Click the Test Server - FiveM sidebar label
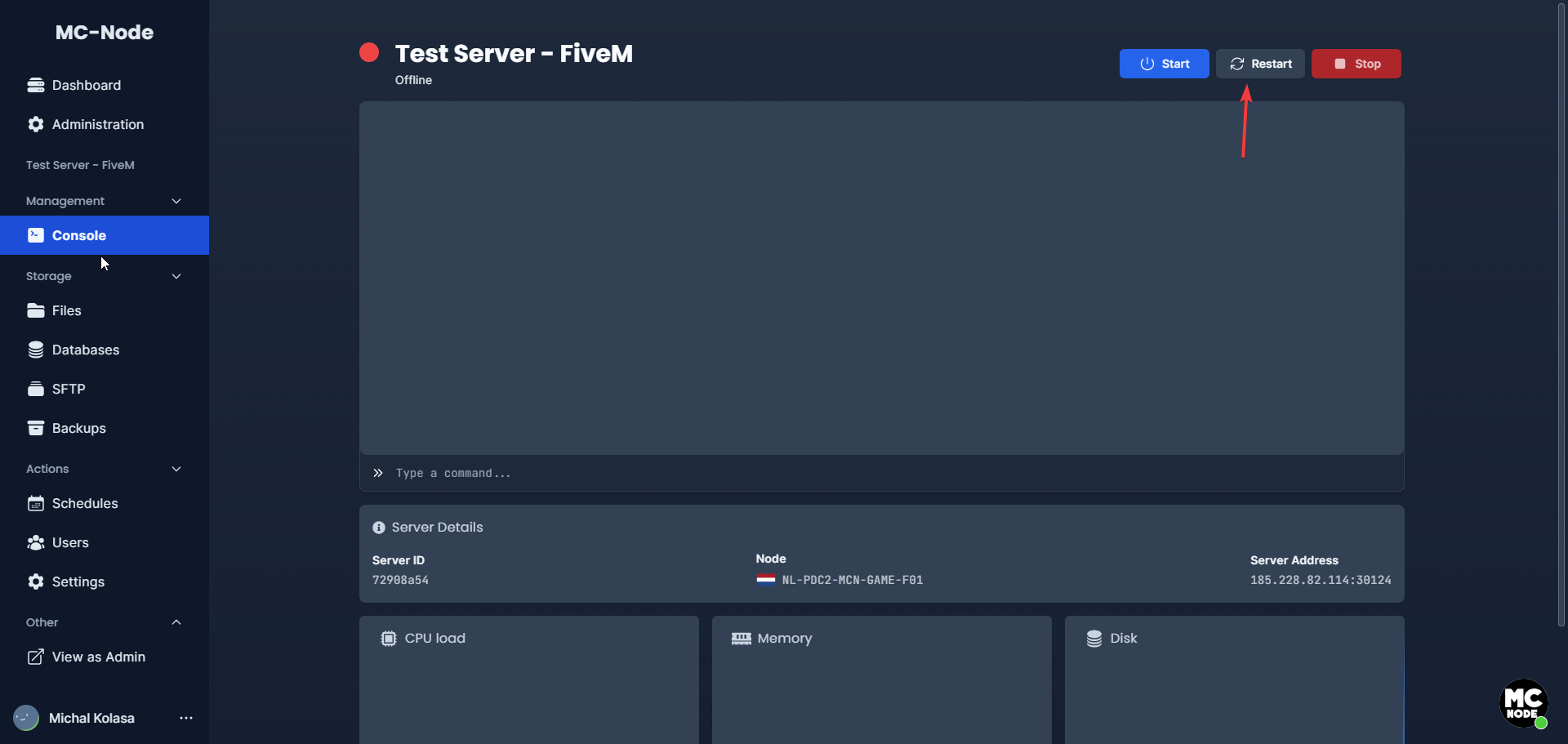Image resolution: width=1568 pixels, height=744 pixels. [x=80, y=165]
